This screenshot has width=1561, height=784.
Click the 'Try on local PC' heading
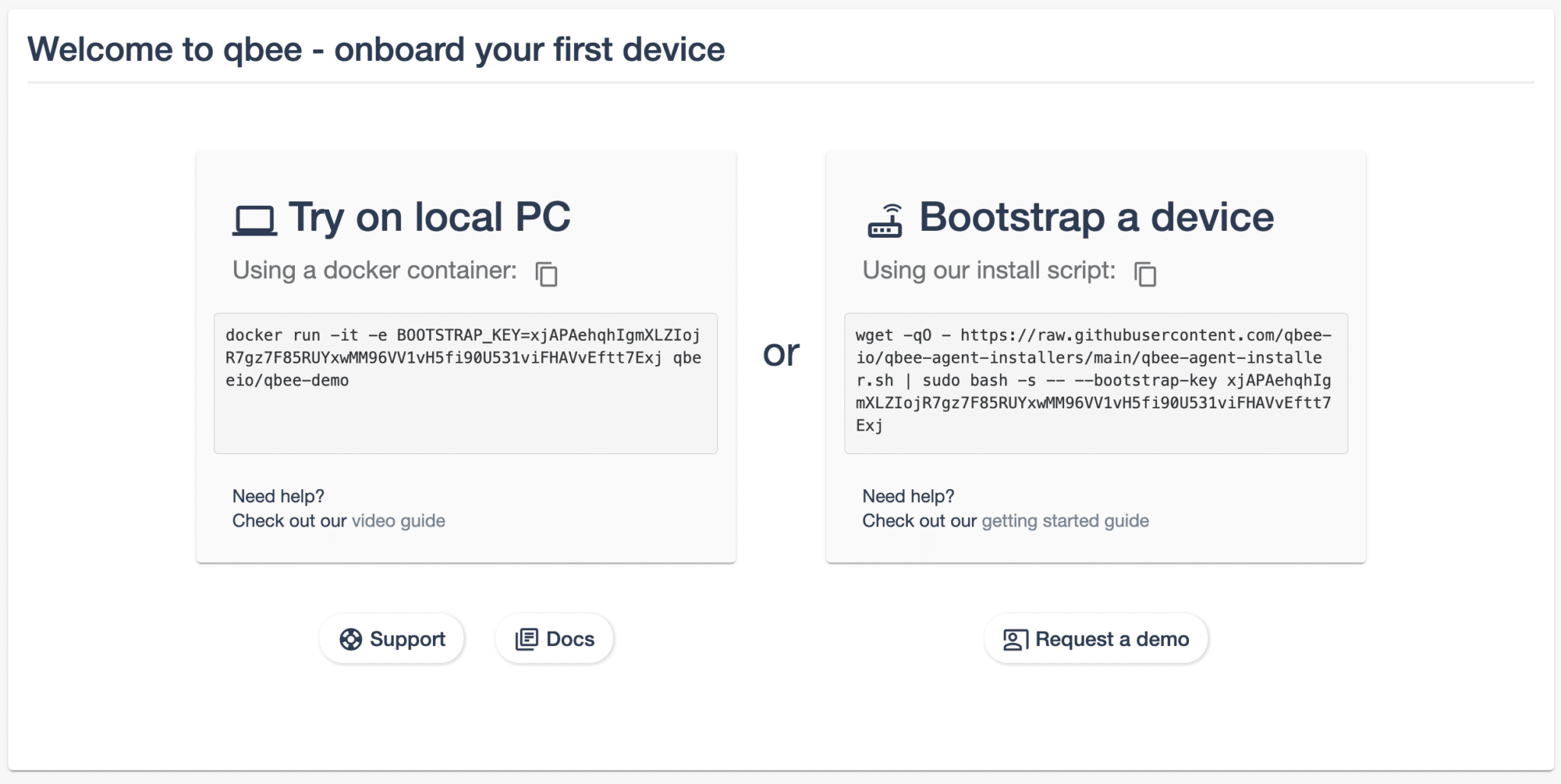(429, 218)
